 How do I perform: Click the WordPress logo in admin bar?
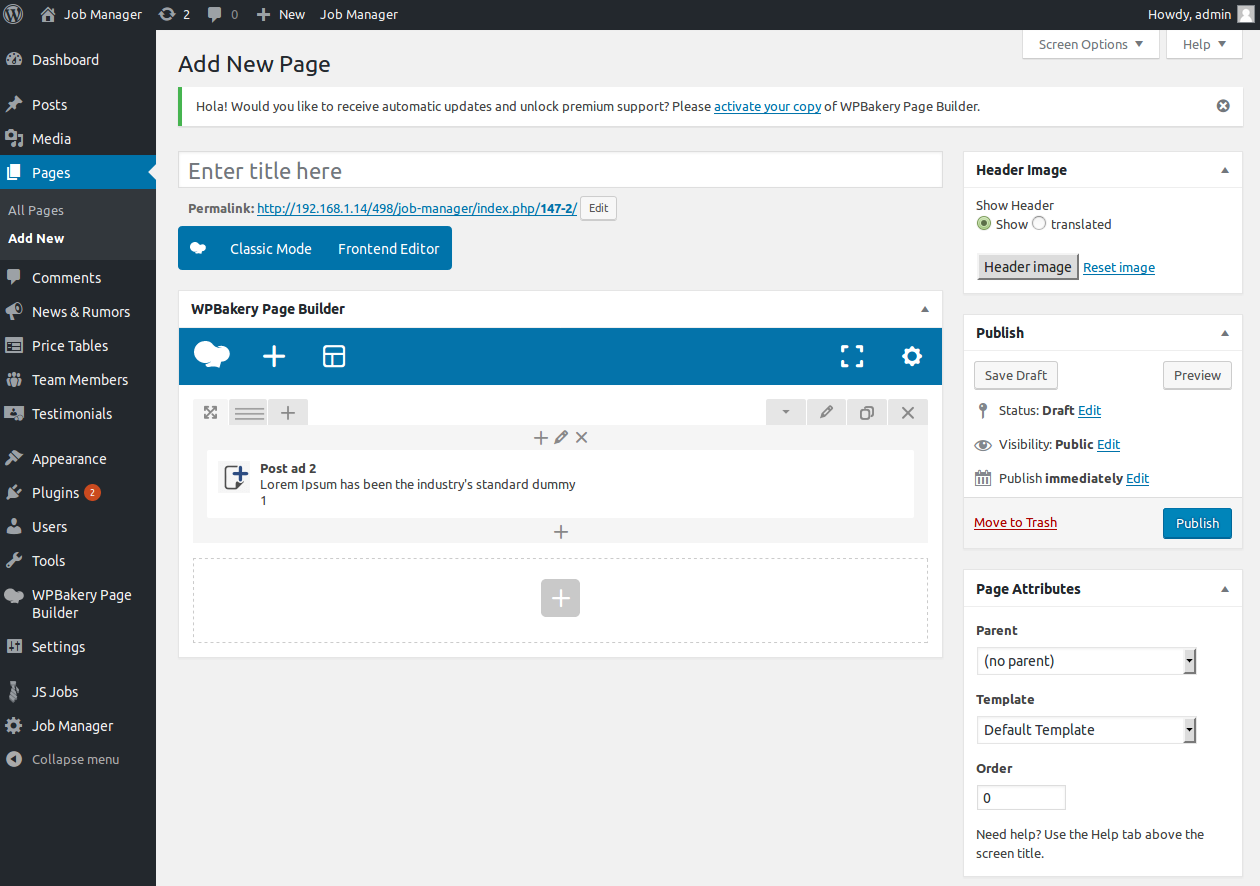point(13,14)
